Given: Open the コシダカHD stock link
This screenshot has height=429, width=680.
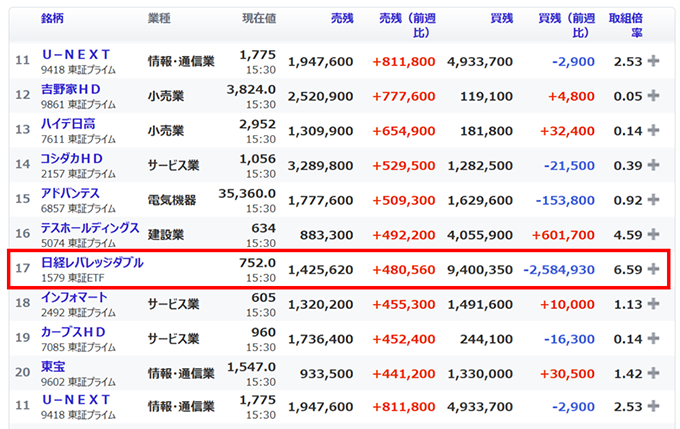Looking at the screenshot, I should [72, 159].
